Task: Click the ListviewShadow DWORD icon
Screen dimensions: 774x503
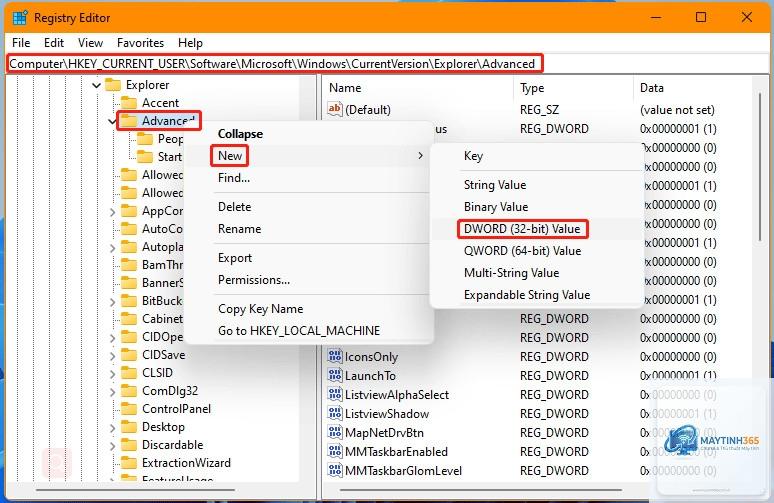Action: point(335,413)
